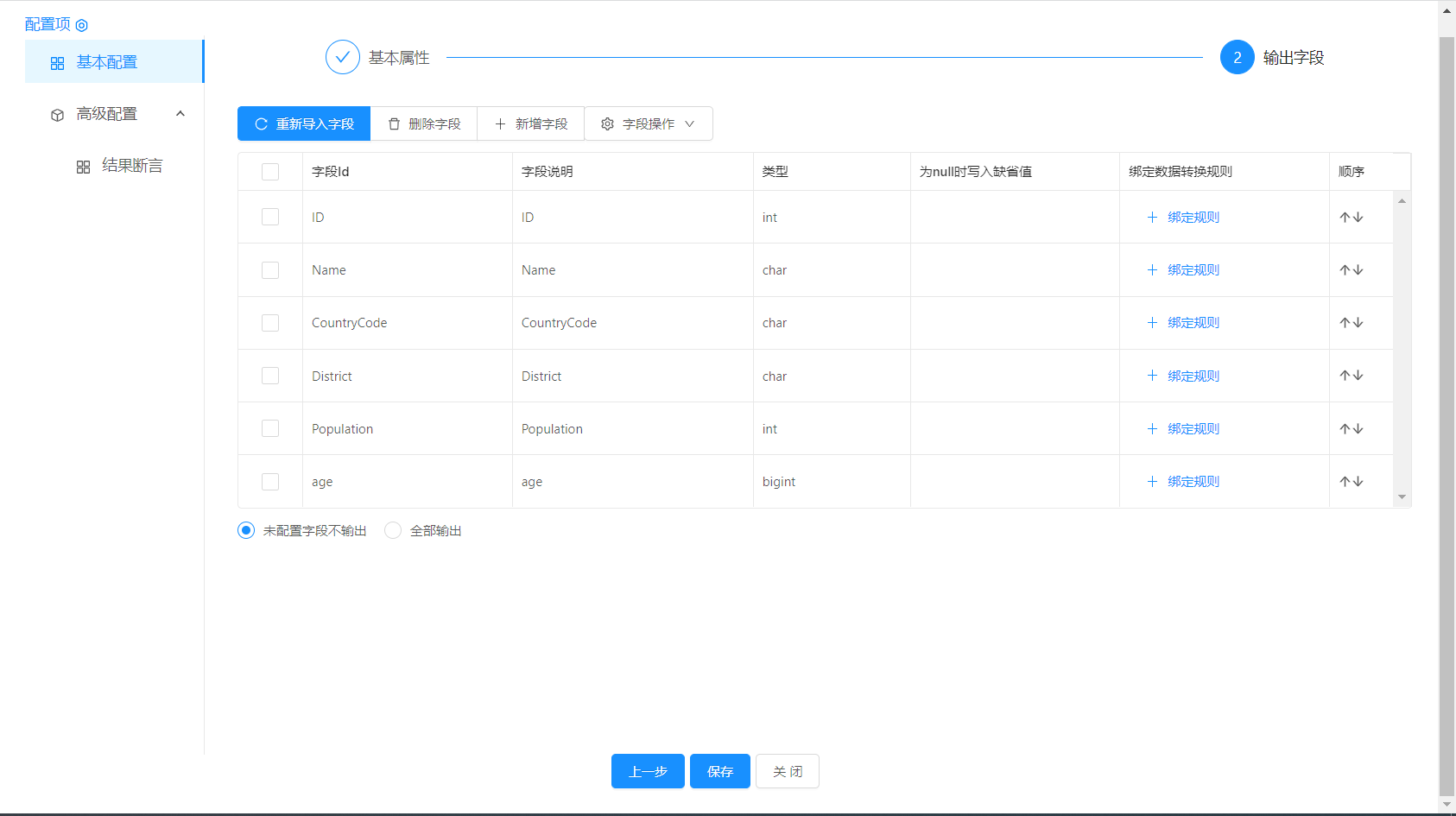Open 基本配置 in the sidebar
This screenshot has height=816, width=1456.
pos(107,62)
